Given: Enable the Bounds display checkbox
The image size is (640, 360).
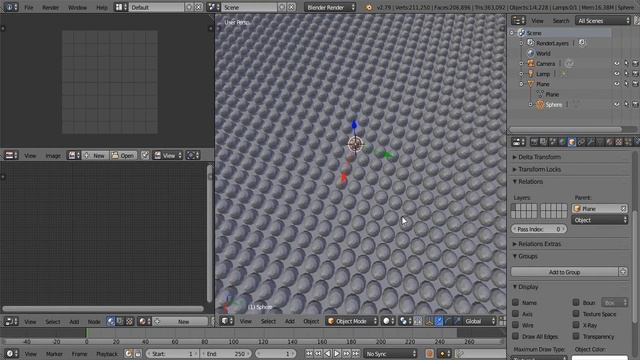Looking at the screenshot, I should click(x=576, y=302).
